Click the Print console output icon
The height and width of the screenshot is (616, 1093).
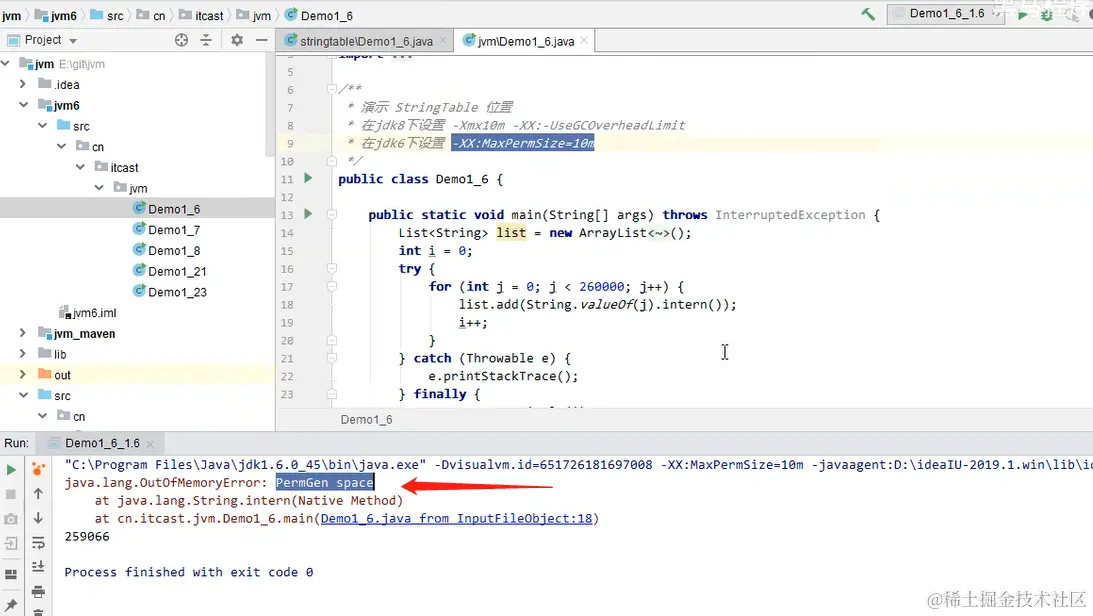[x=38, y=592]
